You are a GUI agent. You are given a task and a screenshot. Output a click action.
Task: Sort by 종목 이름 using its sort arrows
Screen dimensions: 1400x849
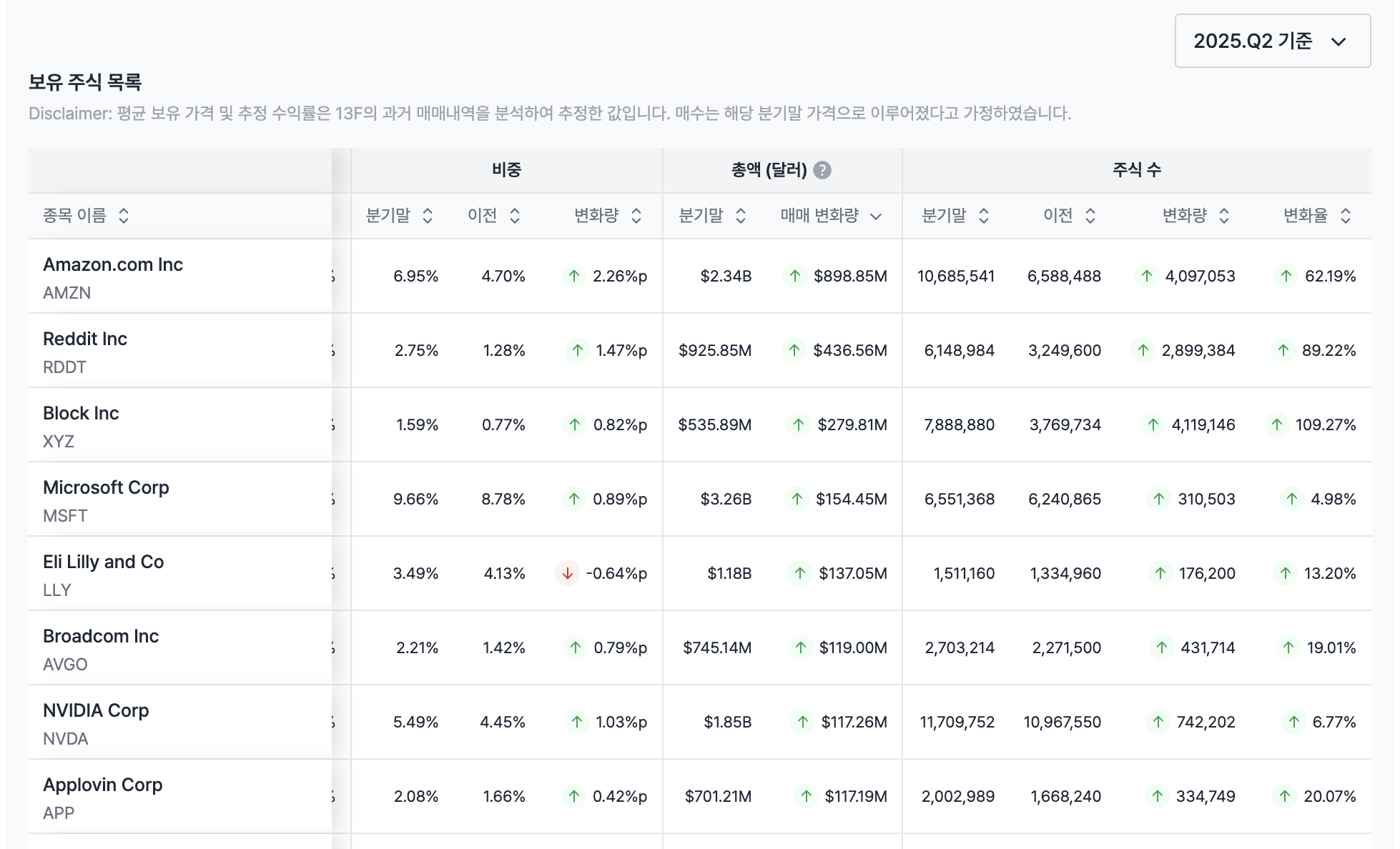tap(124, 216)
